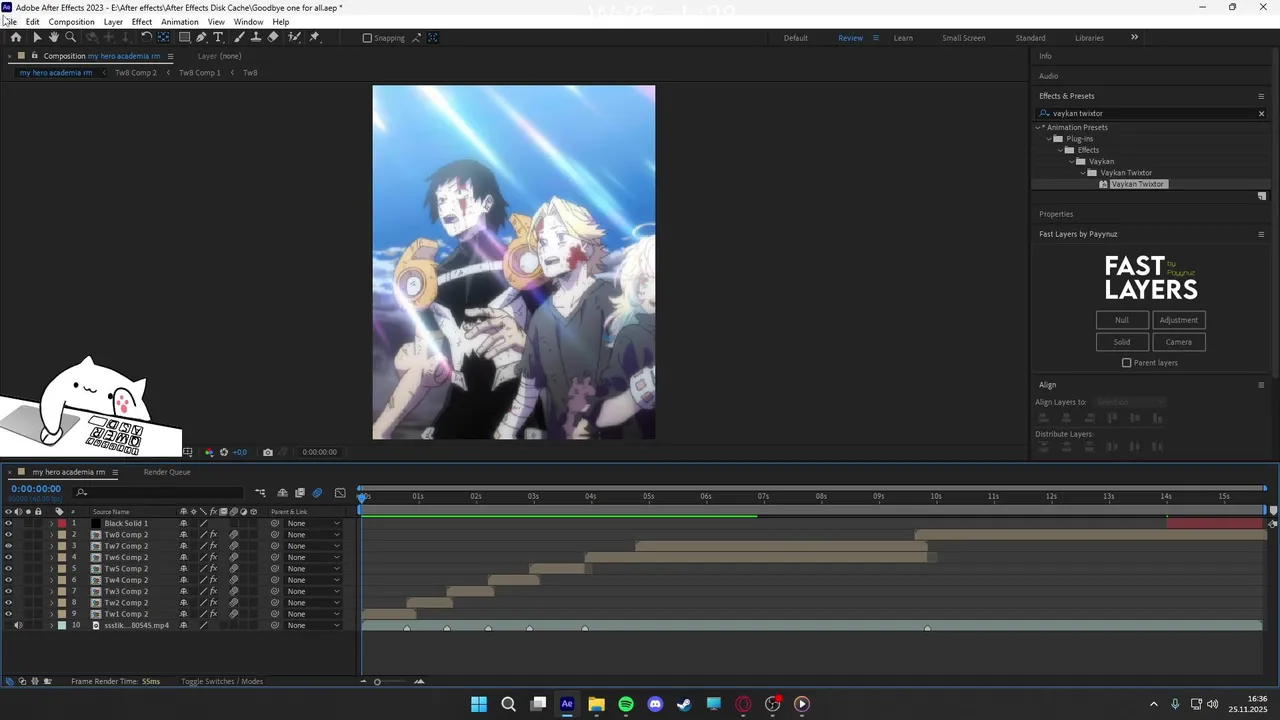
Task: Create a Null with Fast Layers
Action: pyautogui.click(x=1122, y=320)
